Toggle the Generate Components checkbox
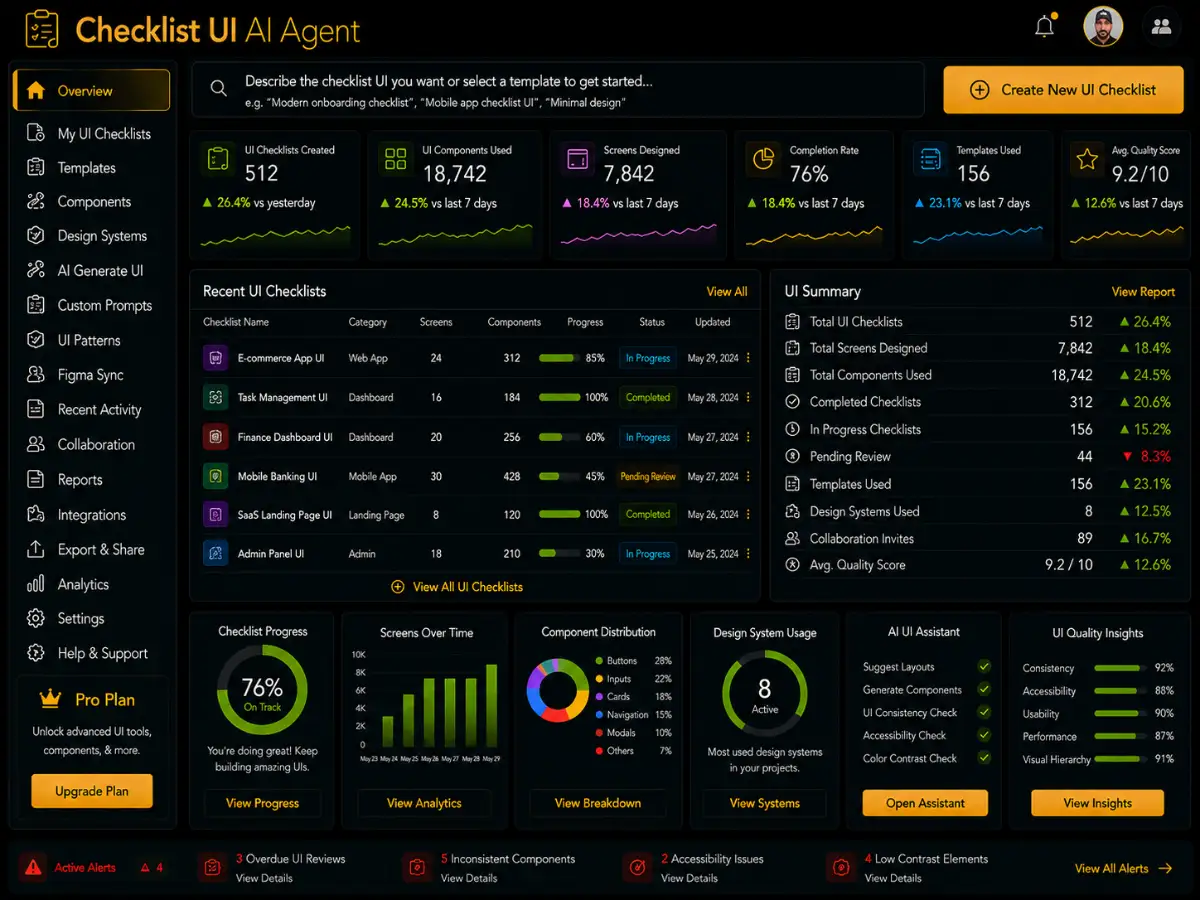The image size is (1200, 900). [x=984, y=690]
